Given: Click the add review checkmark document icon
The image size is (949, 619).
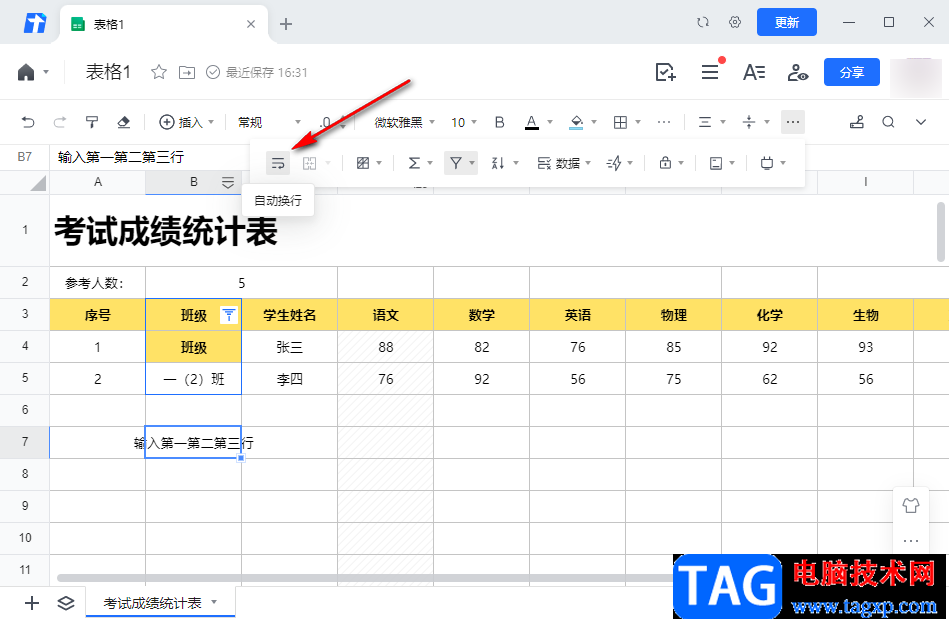Looking at the screenshot, I should [666, 73].
